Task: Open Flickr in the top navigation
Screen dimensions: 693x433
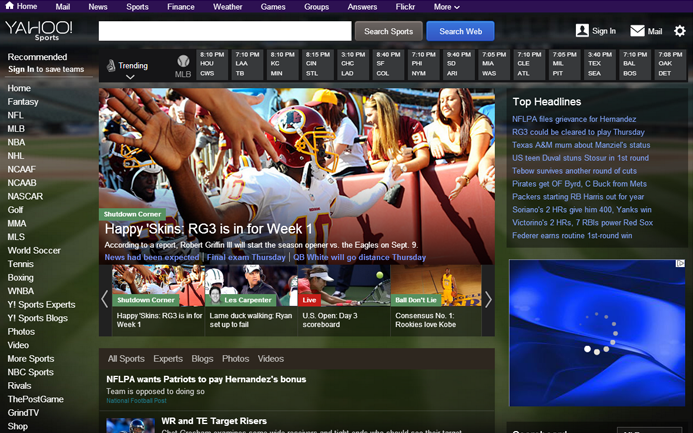Action: pyautogui.click(x=405, y=7)
